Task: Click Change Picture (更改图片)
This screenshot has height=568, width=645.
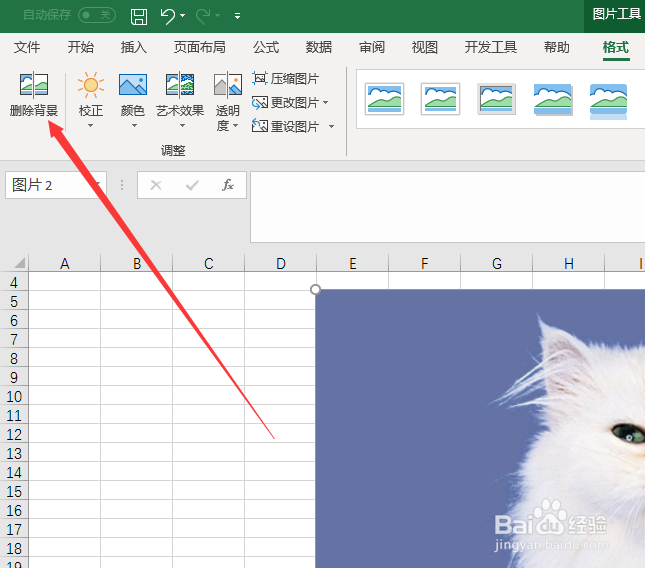Action: coord(285,102)
